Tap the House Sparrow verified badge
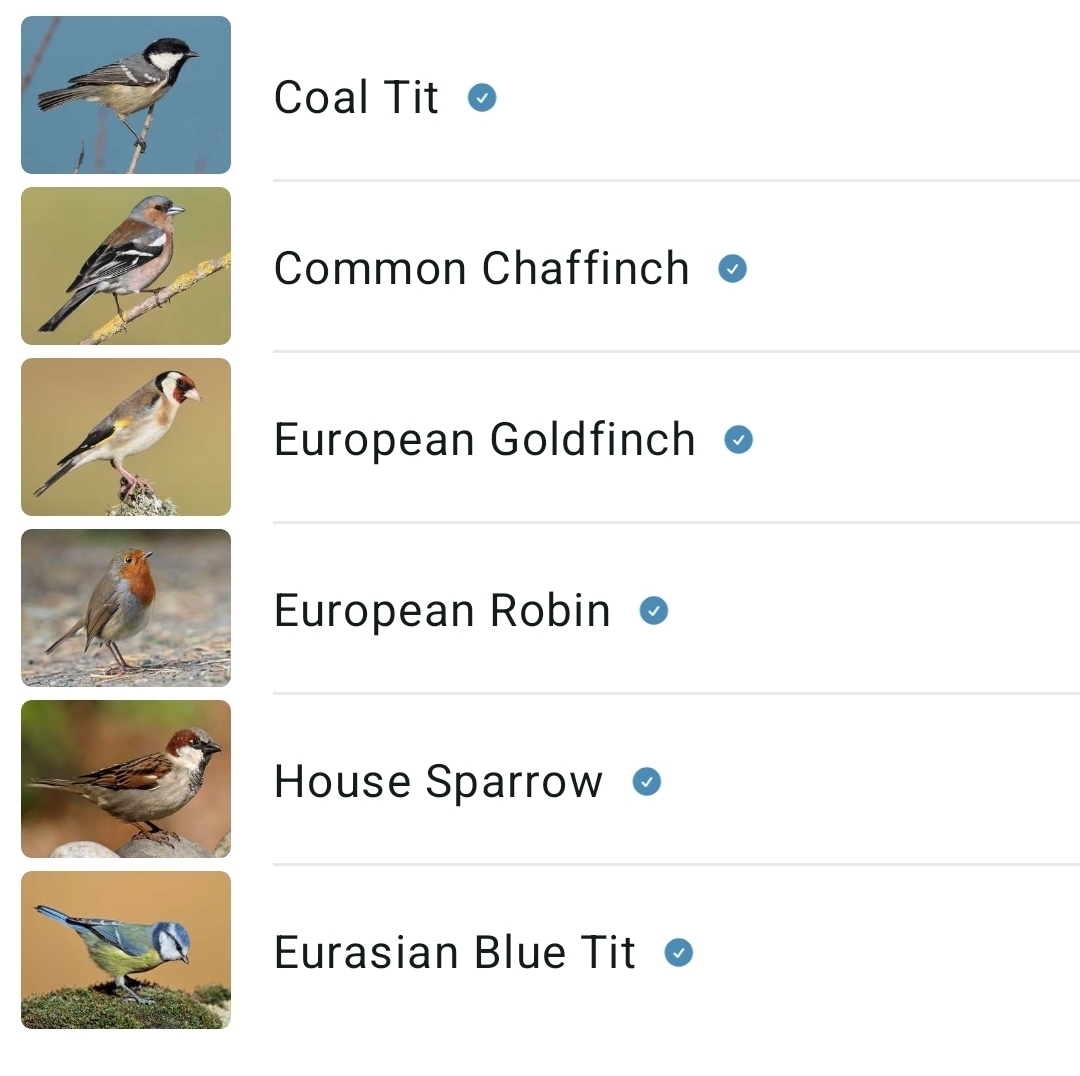Viewport: 1080px width, 1076px height. [647, 782]
